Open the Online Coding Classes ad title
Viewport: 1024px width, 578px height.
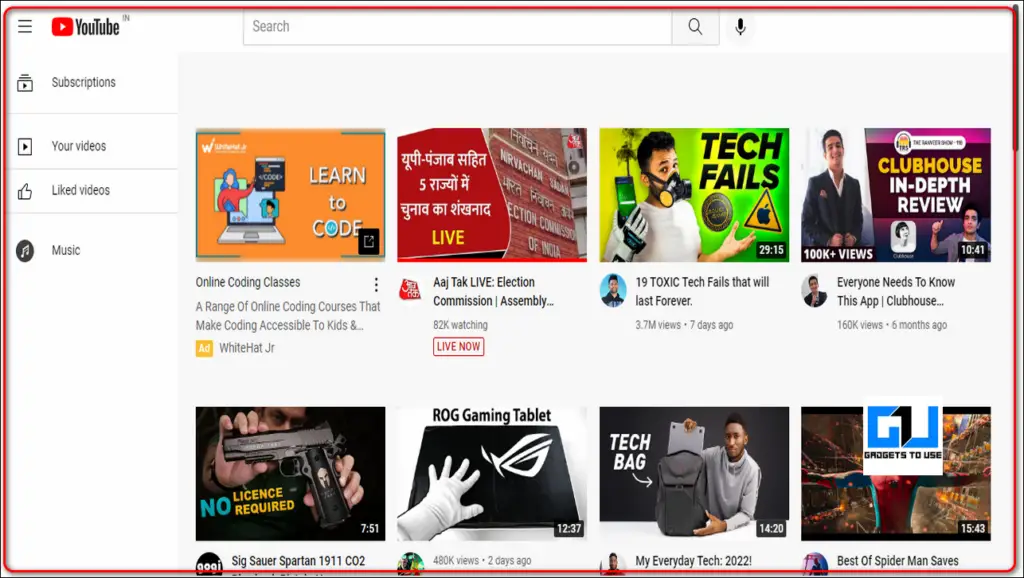(248, 282)
